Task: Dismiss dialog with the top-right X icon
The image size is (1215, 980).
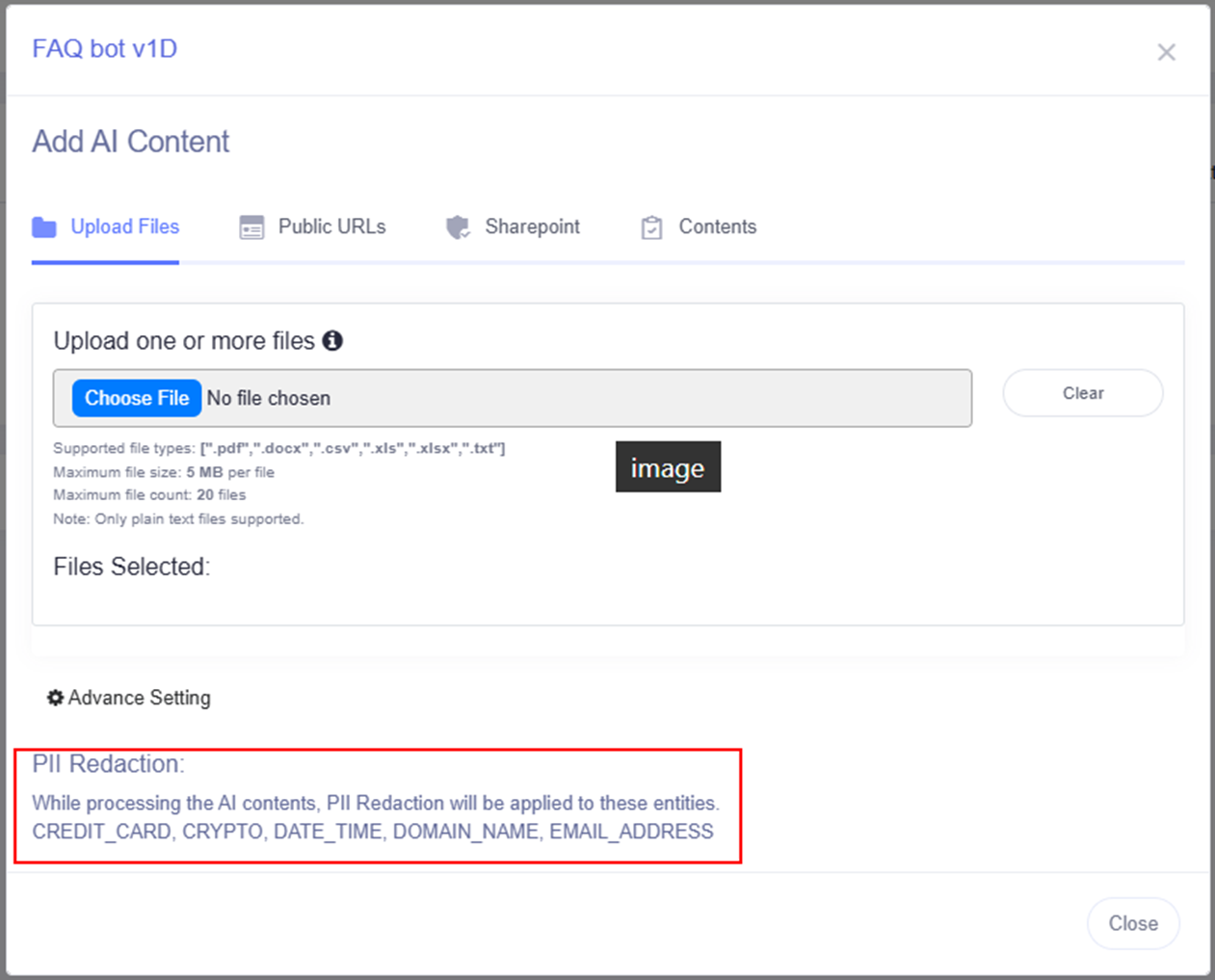Action: pos(1166,52)
